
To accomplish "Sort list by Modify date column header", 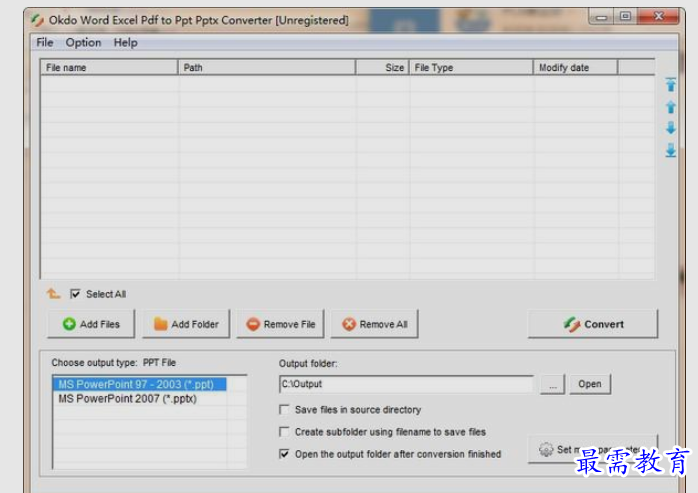I will point(576,68).
